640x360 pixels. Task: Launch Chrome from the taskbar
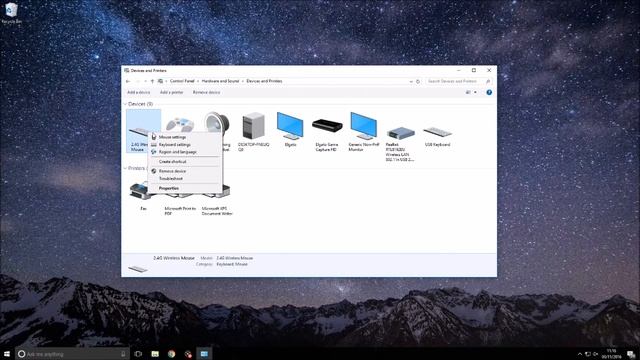171,353
